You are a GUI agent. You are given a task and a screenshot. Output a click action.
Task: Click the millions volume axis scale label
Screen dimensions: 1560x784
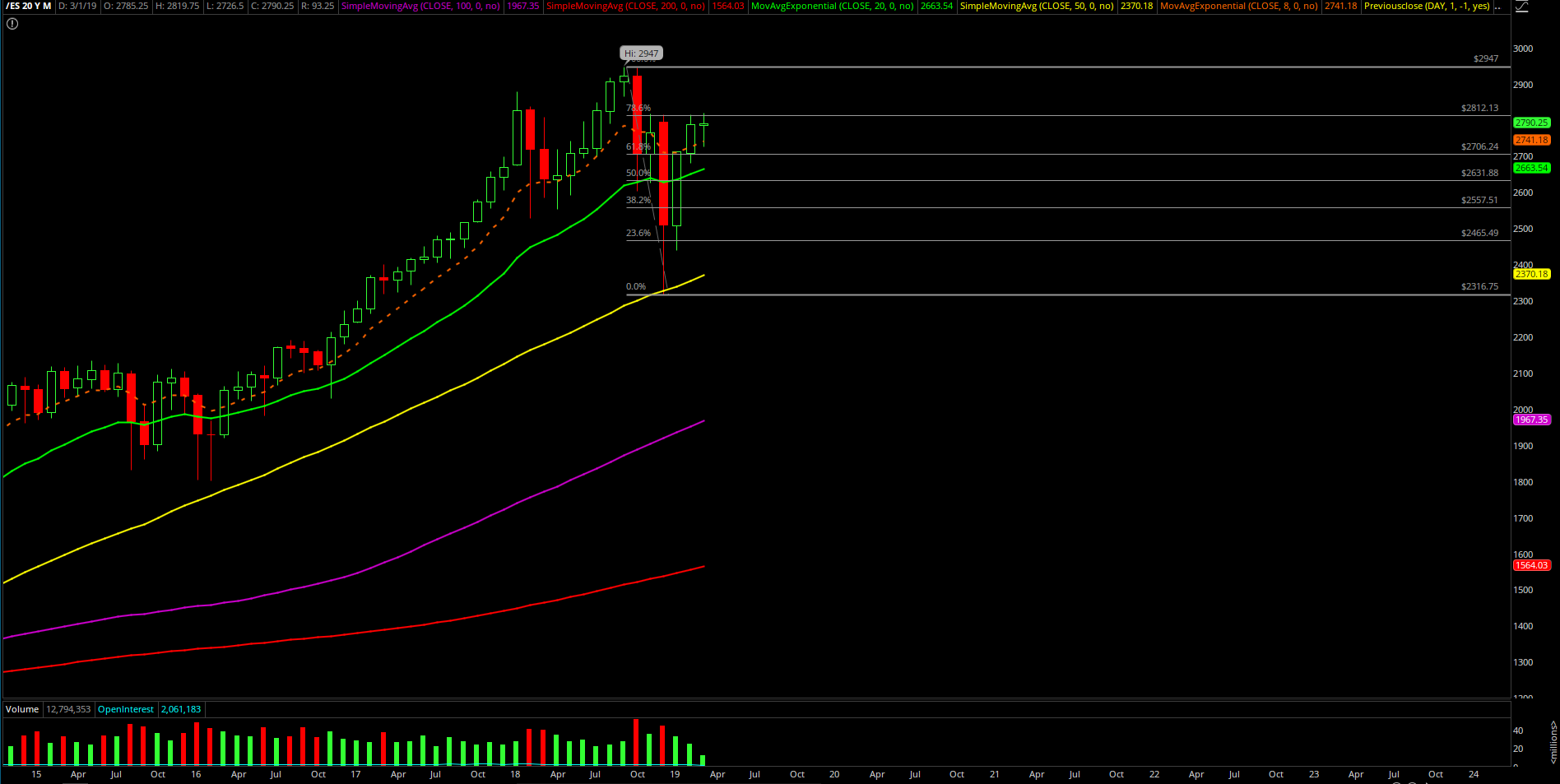tap(1553, 742)
